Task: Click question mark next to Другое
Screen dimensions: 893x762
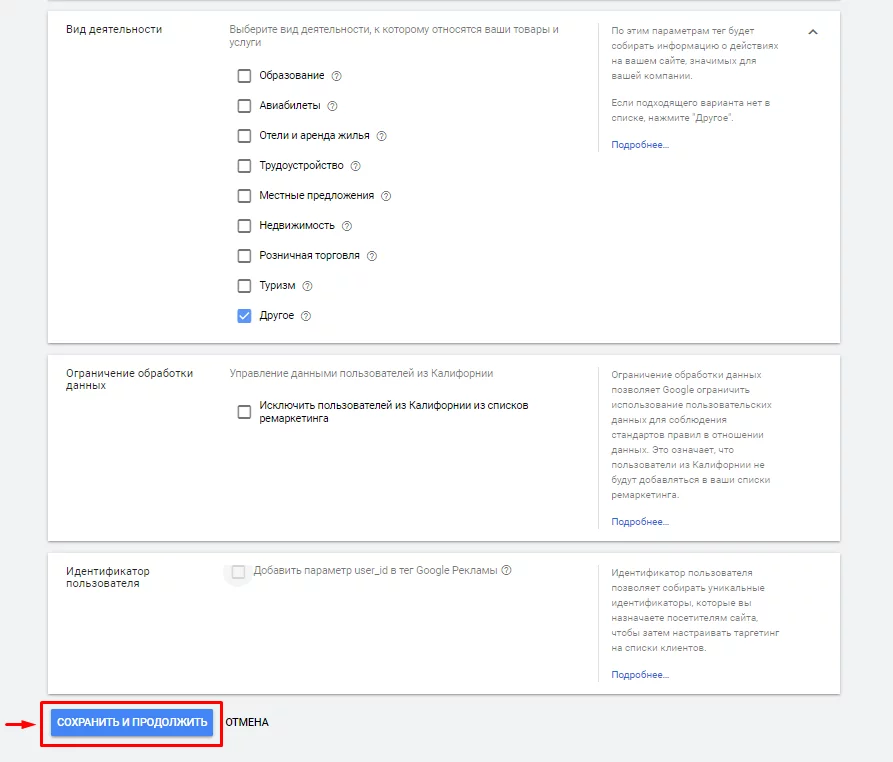Action: tap(306, 316)
